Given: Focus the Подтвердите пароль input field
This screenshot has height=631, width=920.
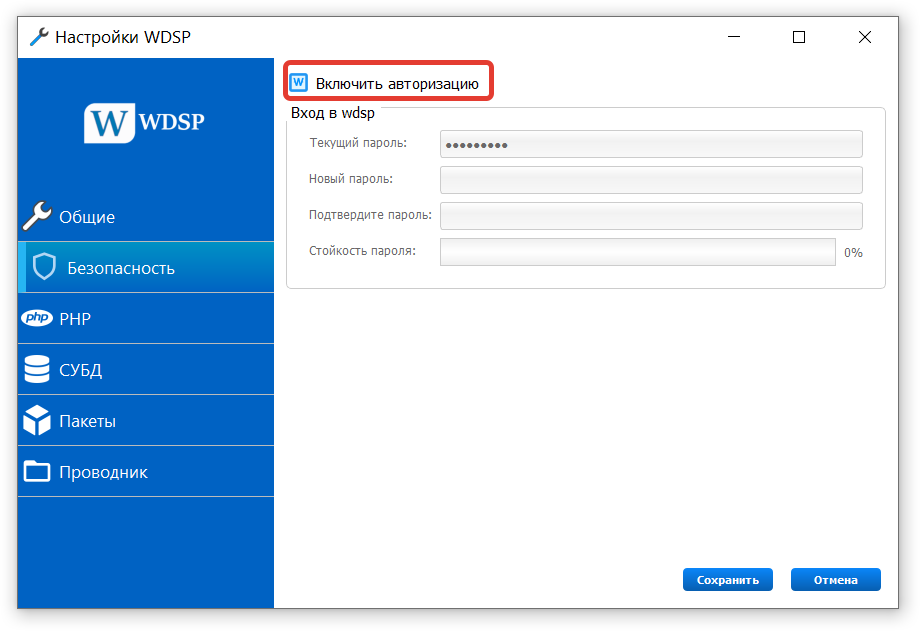Looking at the screenshot, I should [x=651, y=216].
